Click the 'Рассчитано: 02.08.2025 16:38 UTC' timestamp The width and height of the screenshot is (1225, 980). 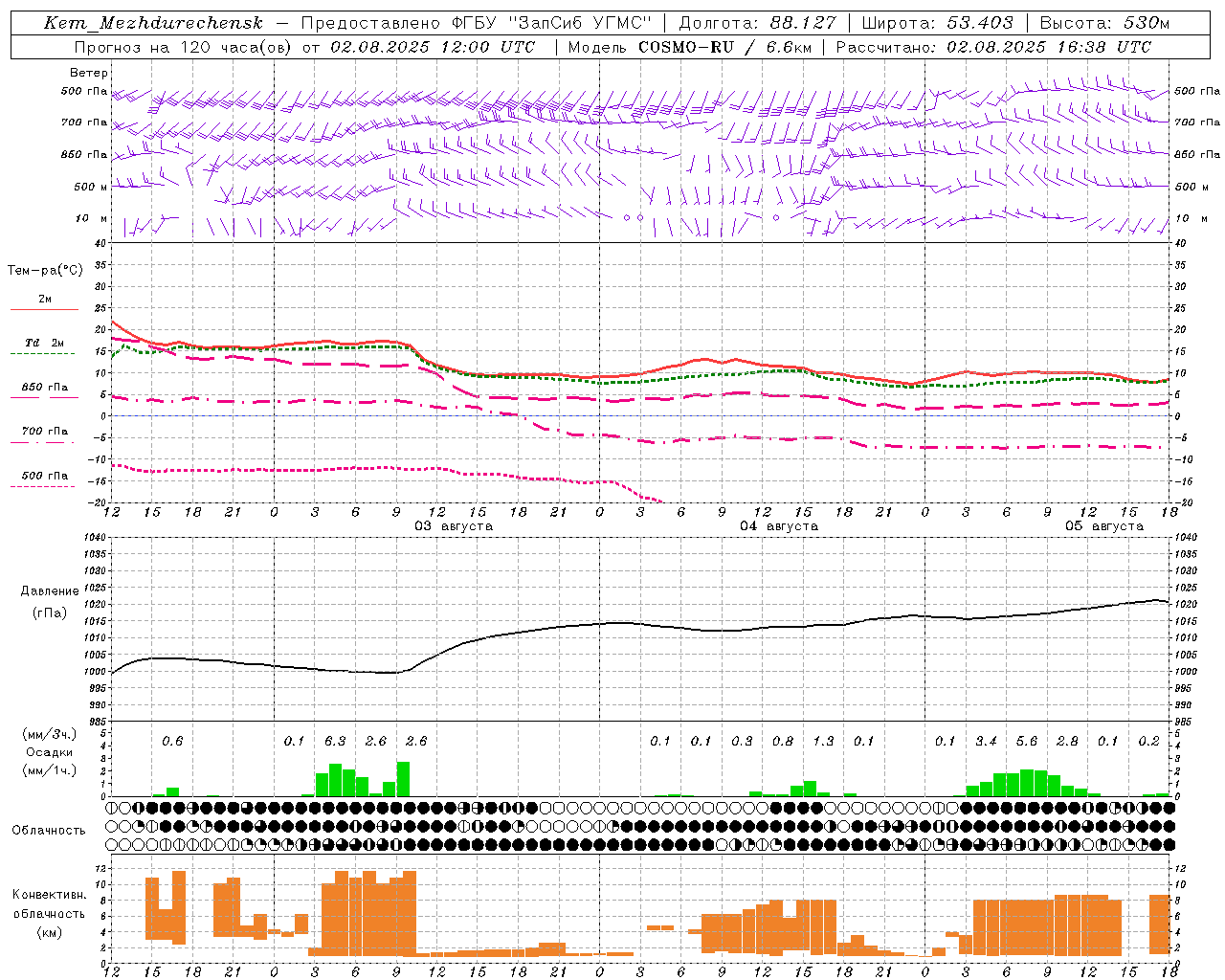tap(993, 47)
